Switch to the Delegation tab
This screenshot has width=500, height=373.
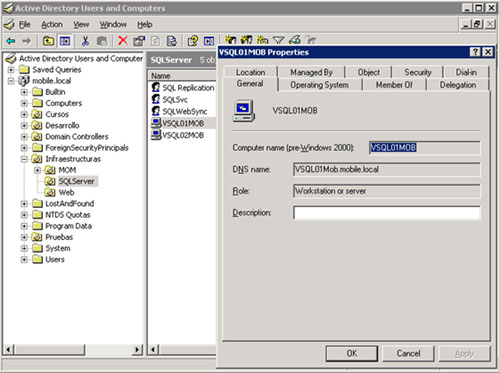pyautogui.click(x=458, y=85)
